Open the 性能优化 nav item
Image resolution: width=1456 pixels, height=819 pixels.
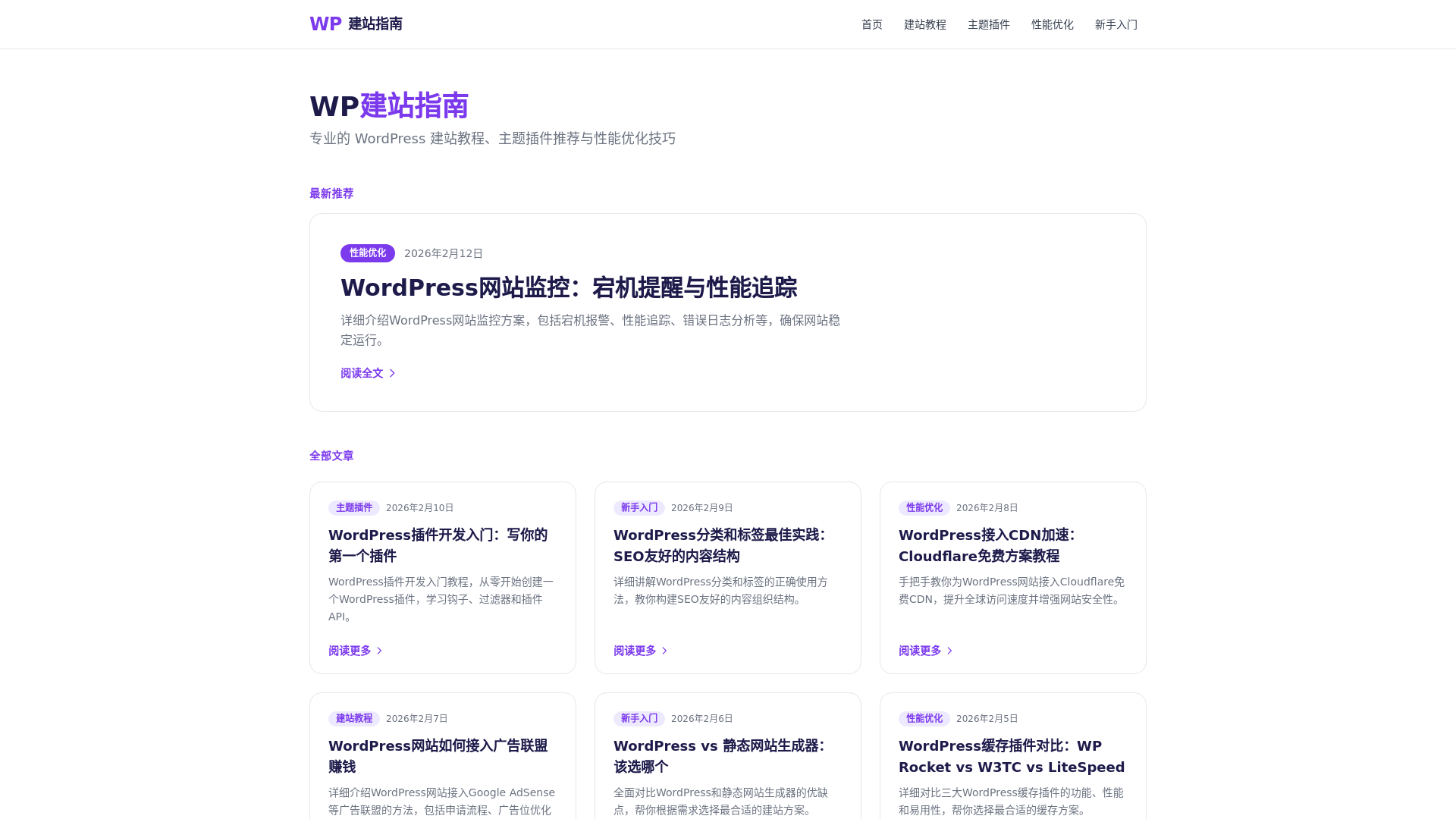click(x=1053, y=24)
